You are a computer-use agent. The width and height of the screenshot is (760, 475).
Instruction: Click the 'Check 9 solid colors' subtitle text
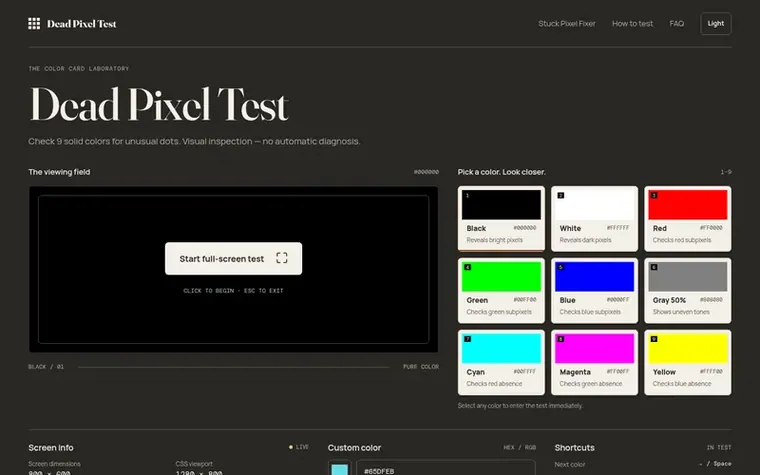pos(194,142)
